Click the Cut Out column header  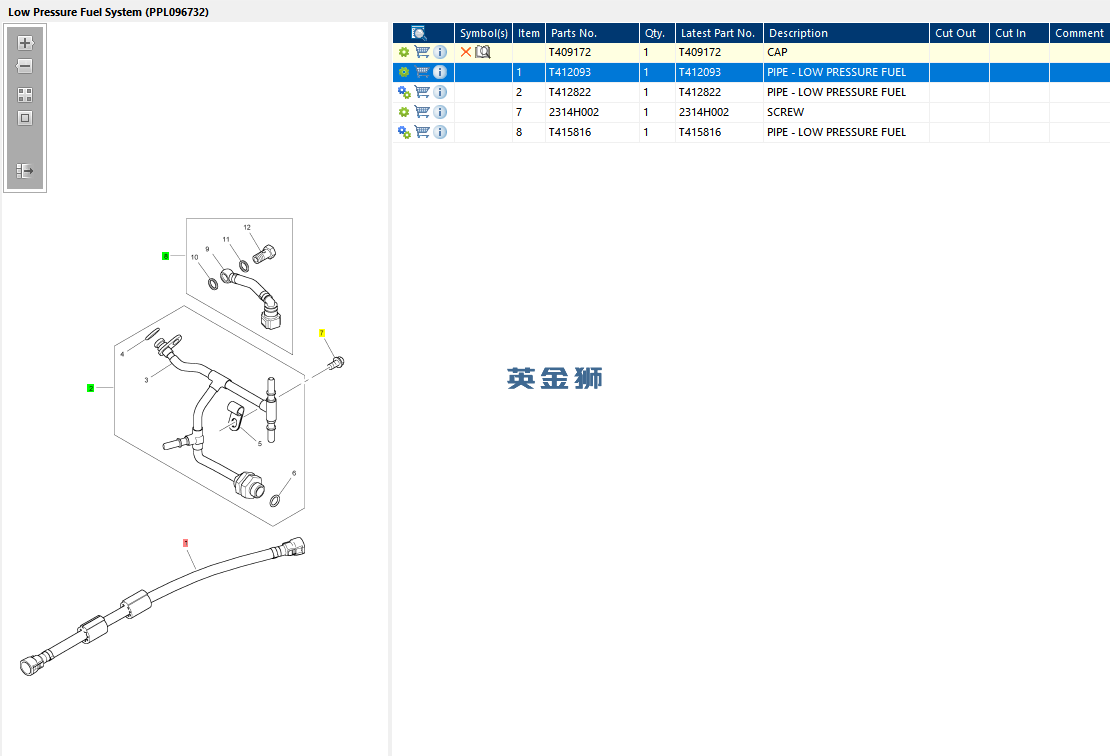[959, 33]
